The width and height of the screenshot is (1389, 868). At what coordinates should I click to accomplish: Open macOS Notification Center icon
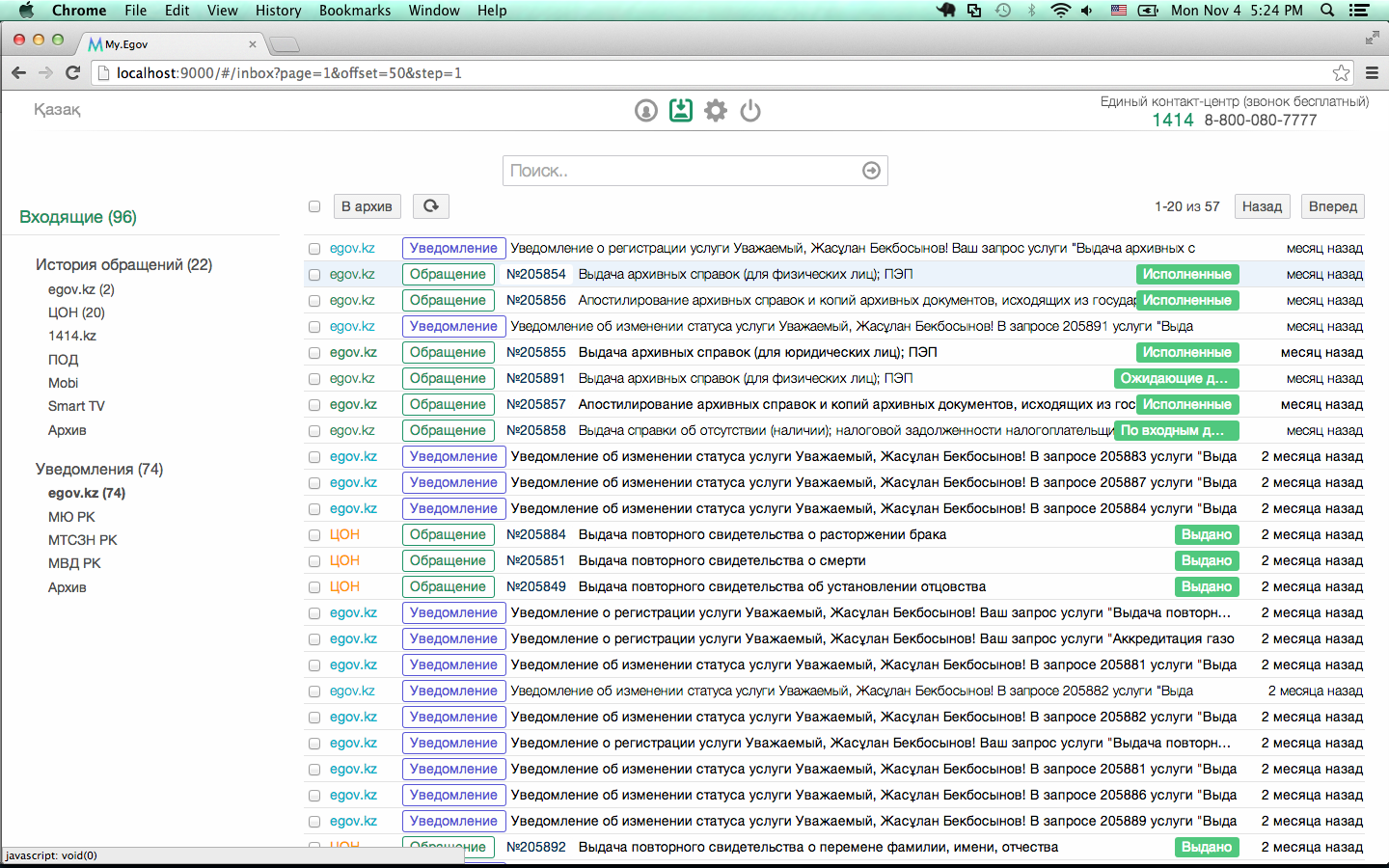click(1359, 11)
